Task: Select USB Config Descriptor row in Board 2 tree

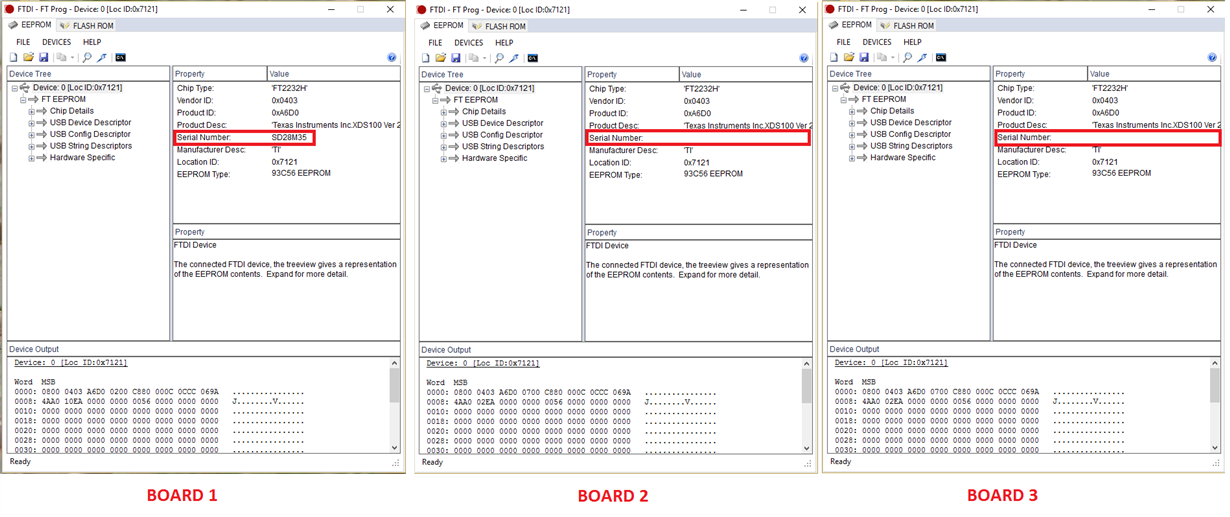Action: pos(502,135)
